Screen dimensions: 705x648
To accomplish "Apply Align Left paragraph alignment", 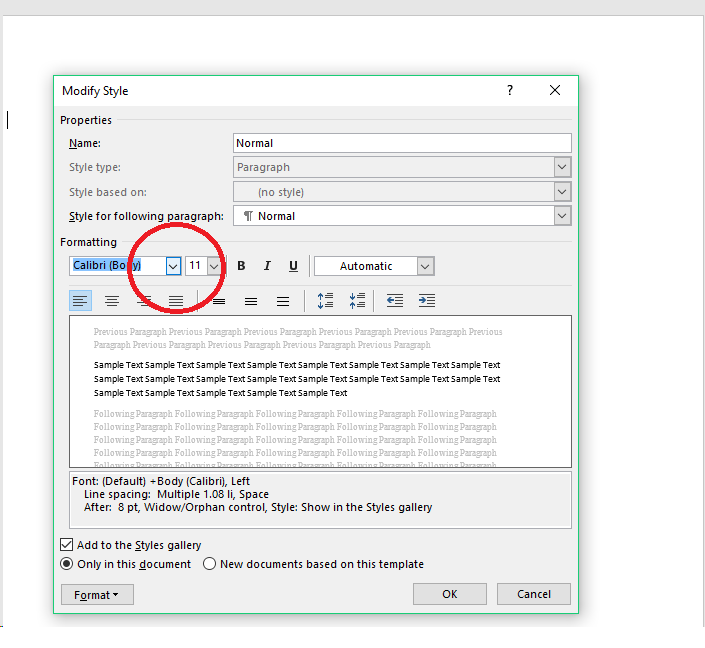I will [x=80, y=301].
